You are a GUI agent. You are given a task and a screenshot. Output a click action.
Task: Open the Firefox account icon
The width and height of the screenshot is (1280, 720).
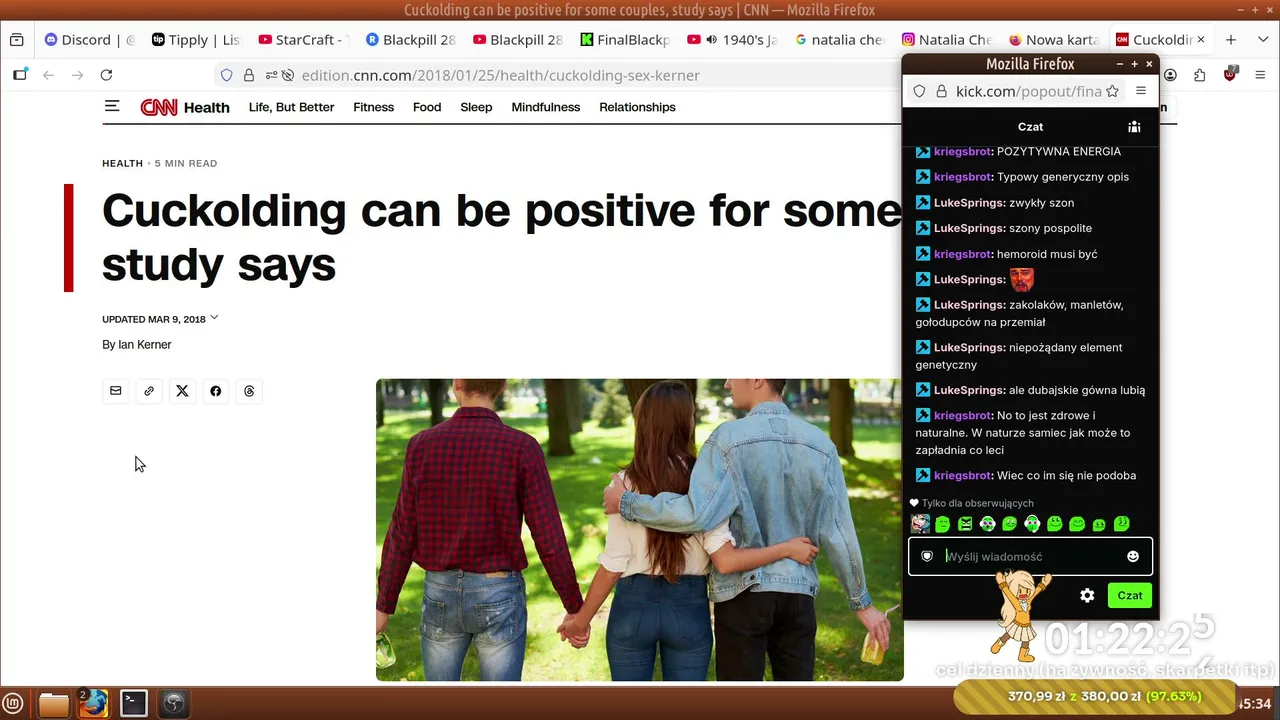click(x=1170, y=75)
